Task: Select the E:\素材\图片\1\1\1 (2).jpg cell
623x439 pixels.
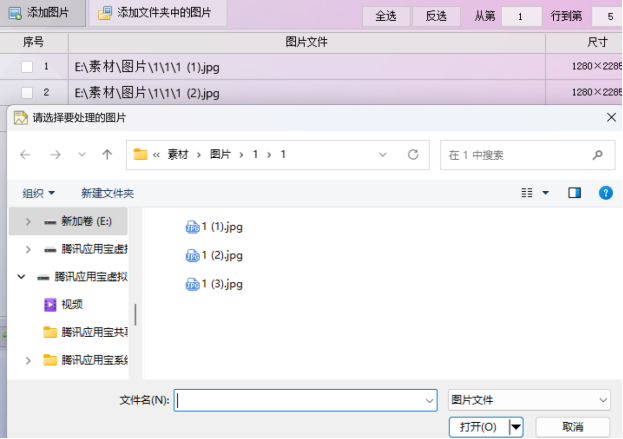Action: coord(306,93)
